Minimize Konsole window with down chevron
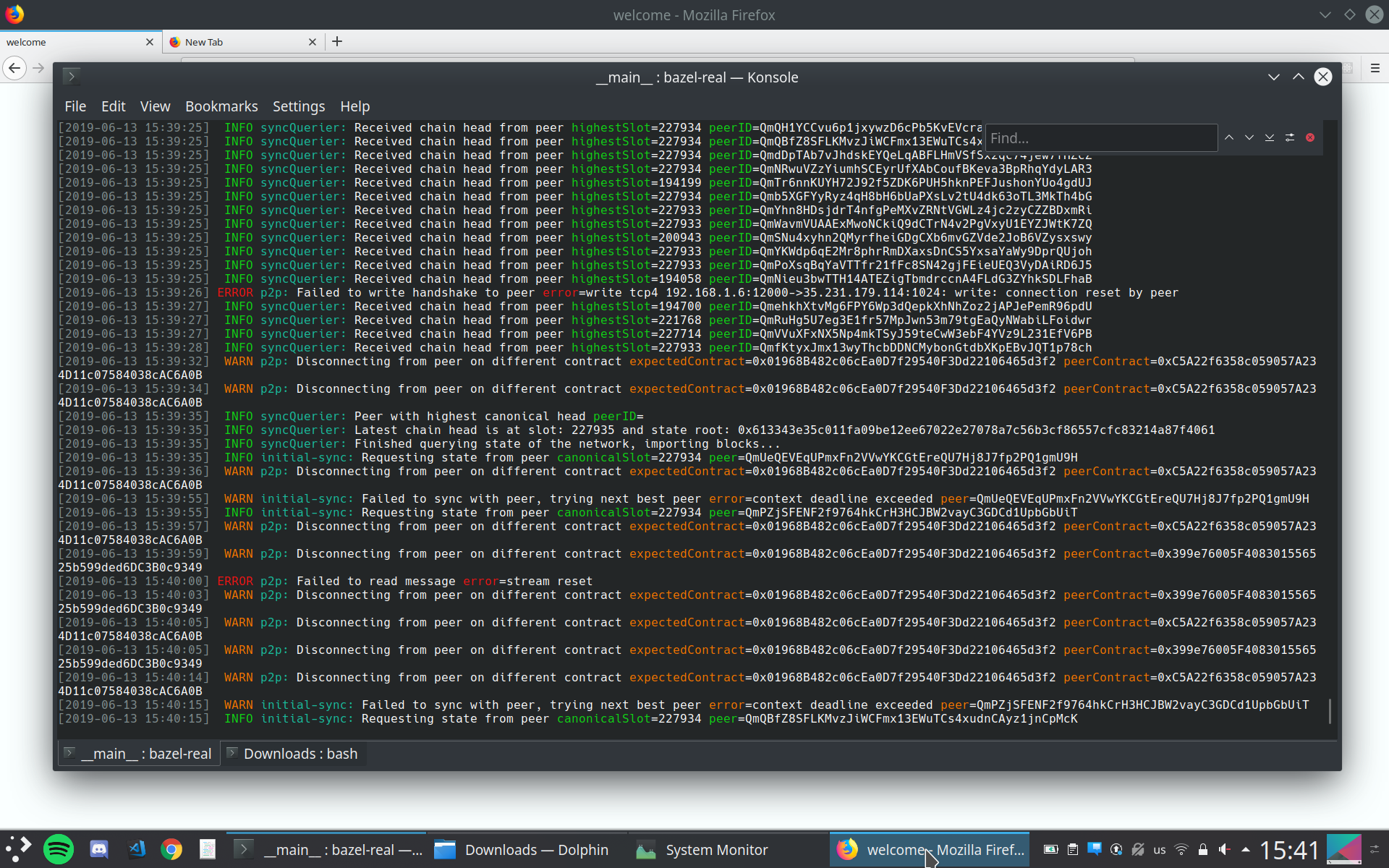The image size is (1389, 868). [1273, 77]
